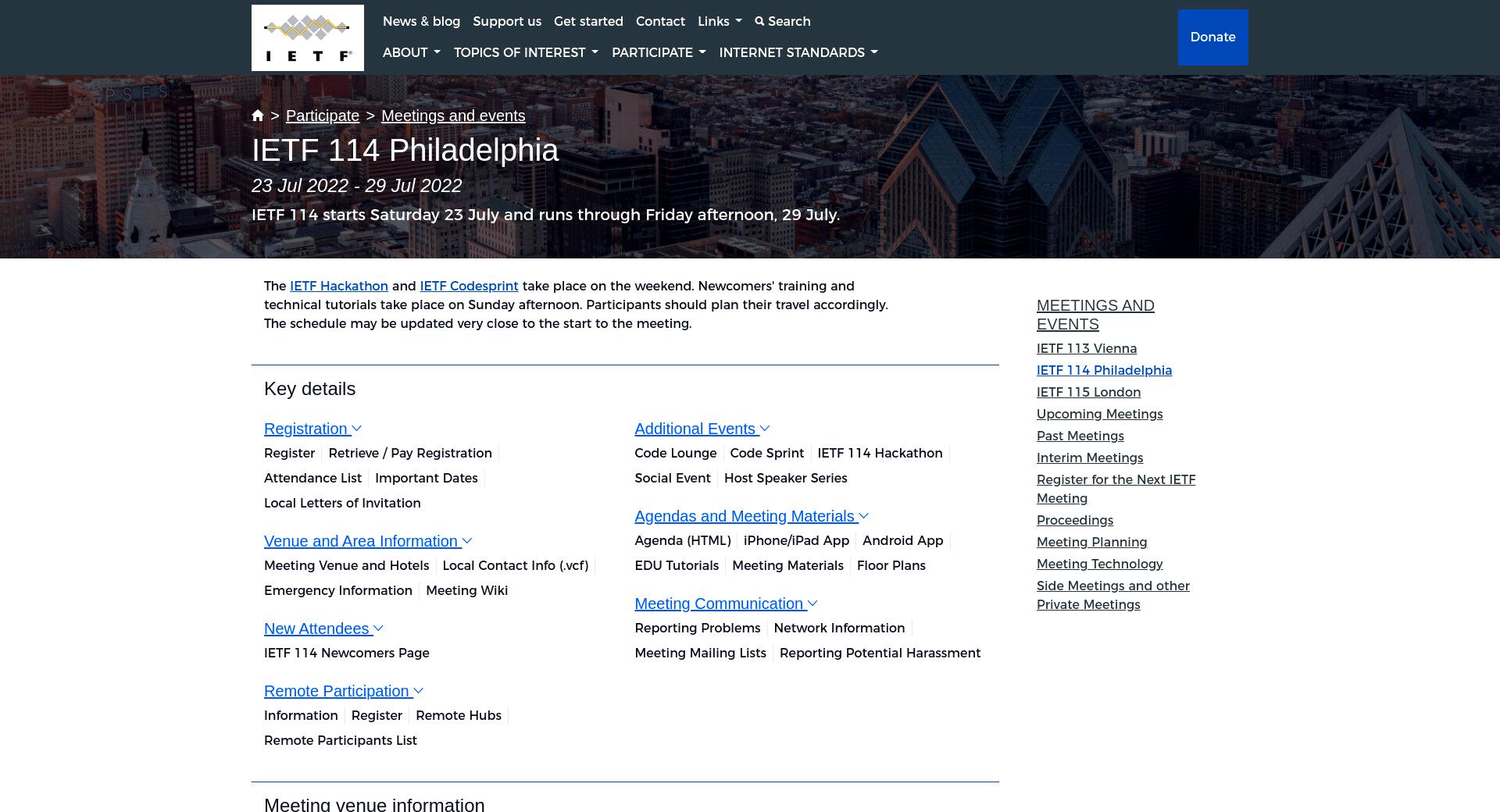The image size is (1500, 812).
Task: Toggle the Remote Participation section
Action: [344, 691]
